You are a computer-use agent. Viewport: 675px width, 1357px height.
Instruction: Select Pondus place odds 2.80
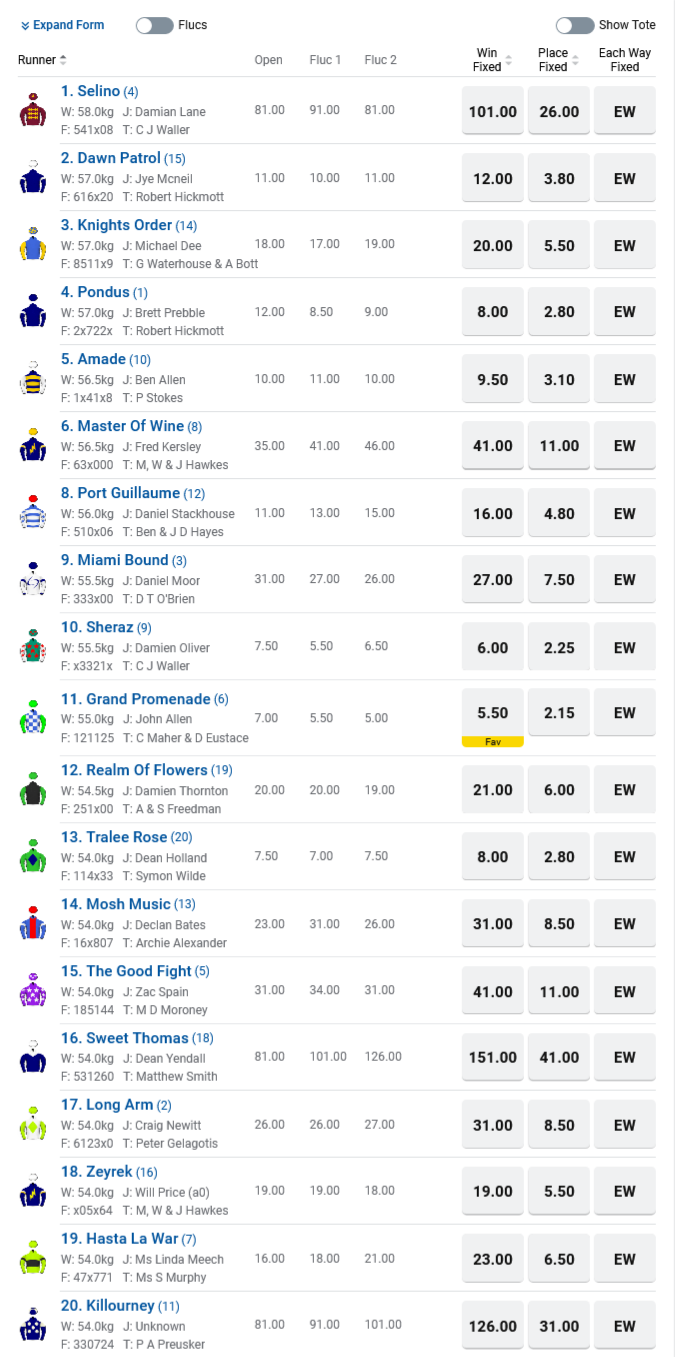[x=559, y=312]
